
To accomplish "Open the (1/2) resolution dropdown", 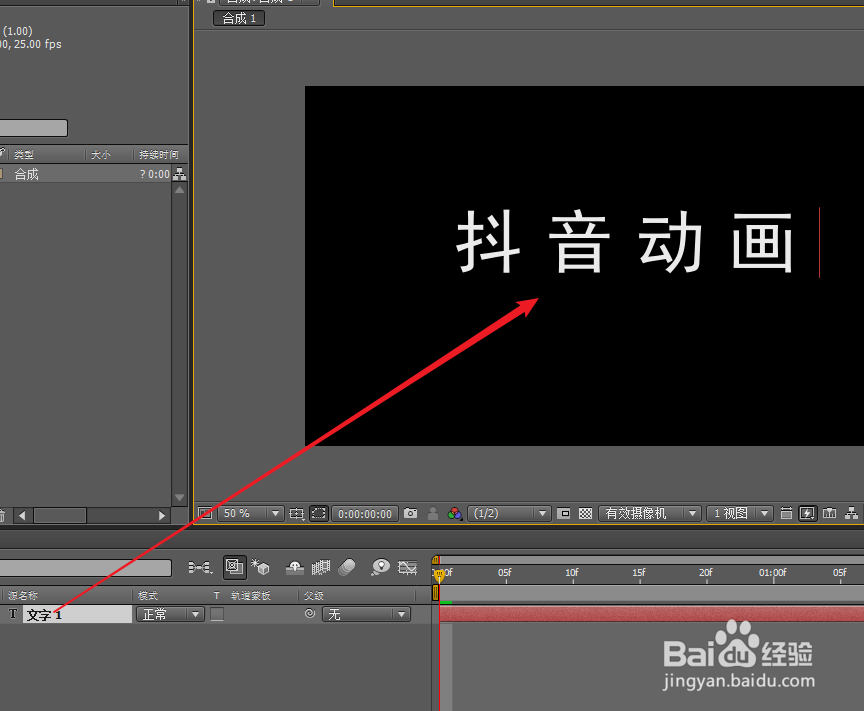I will (509, 514).
